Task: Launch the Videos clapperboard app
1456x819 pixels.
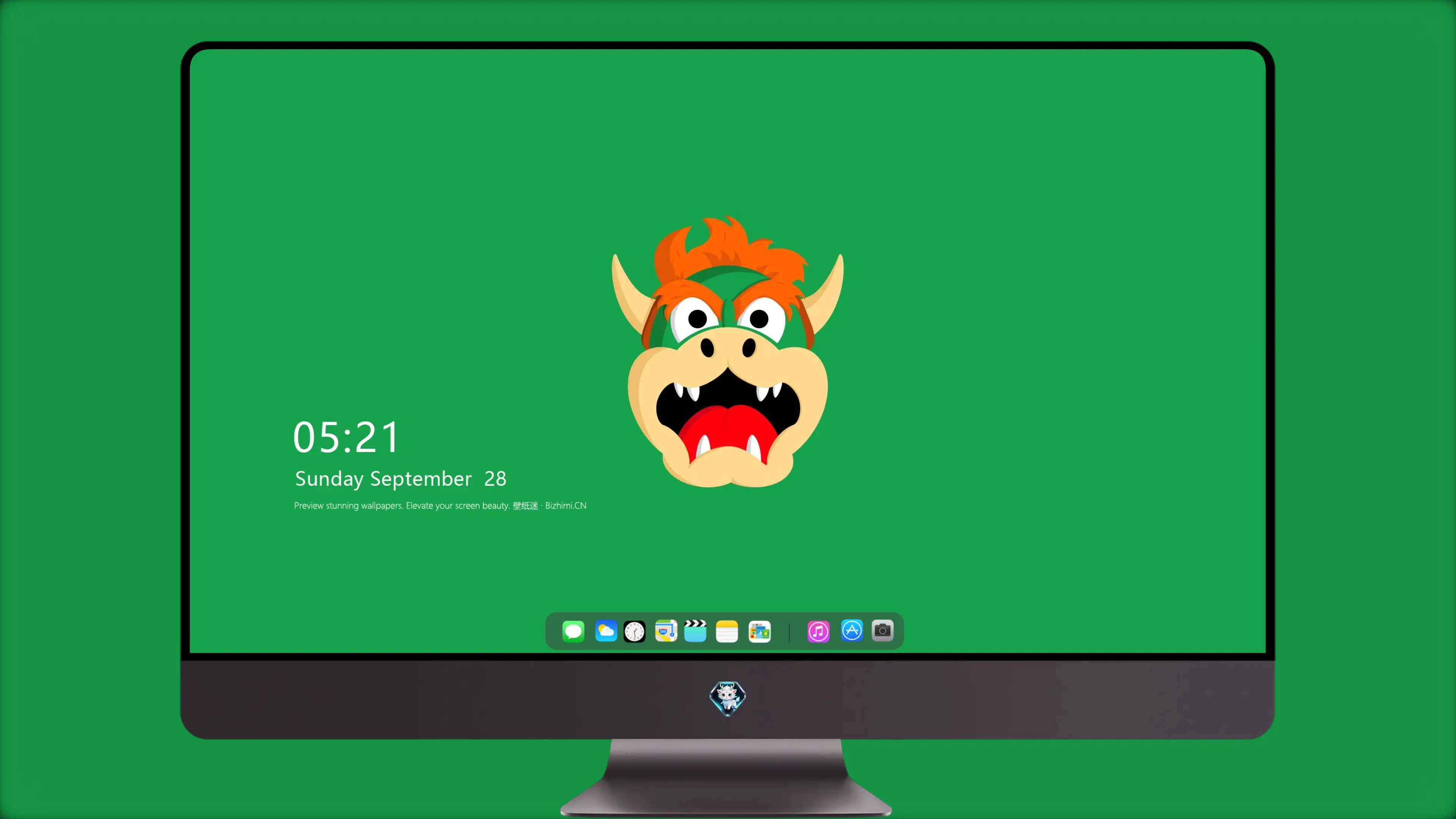Action: click(695, 631)
